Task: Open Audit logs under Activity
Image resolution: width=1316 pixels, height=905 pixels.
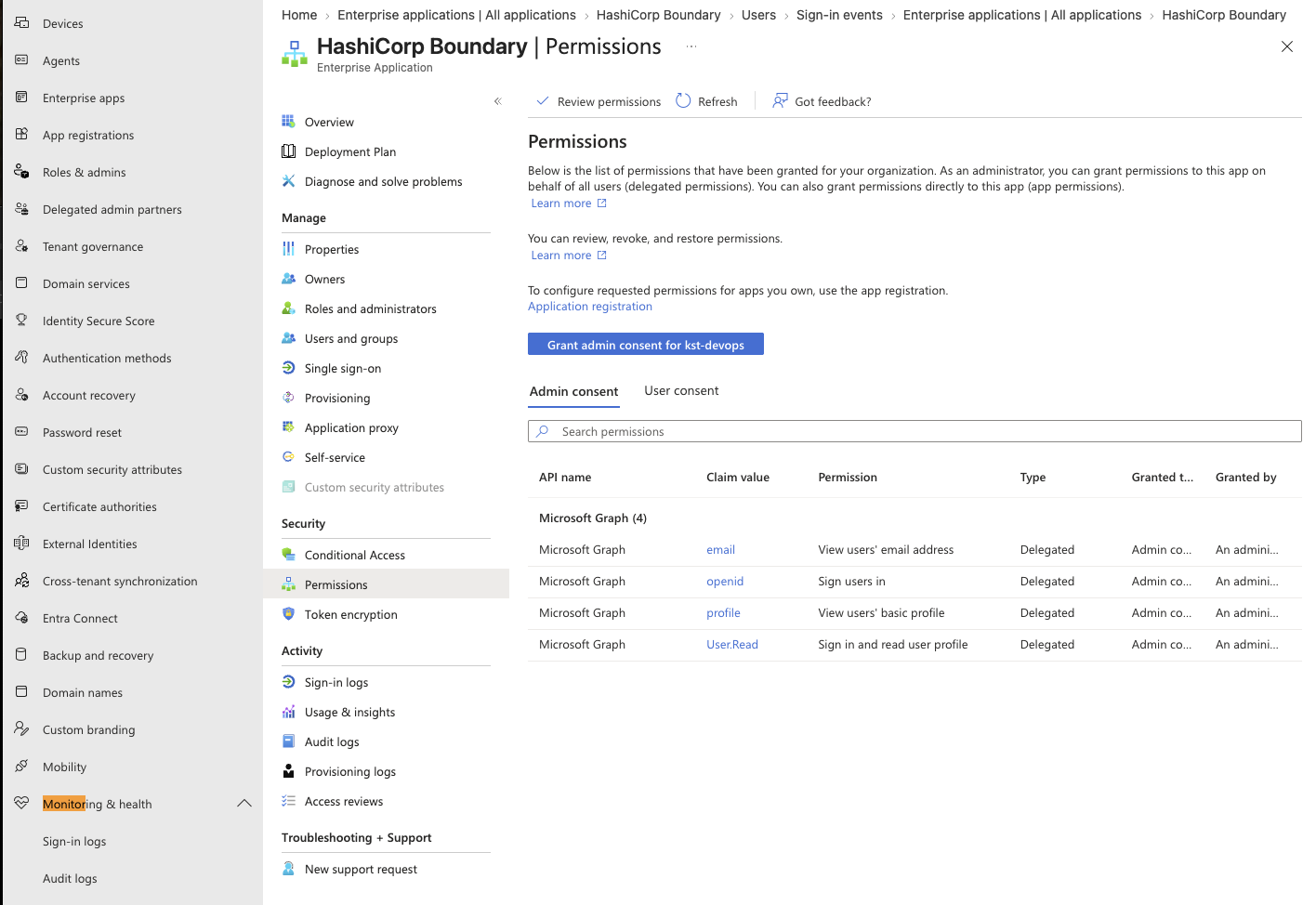Action: click(x=332, y=741)
